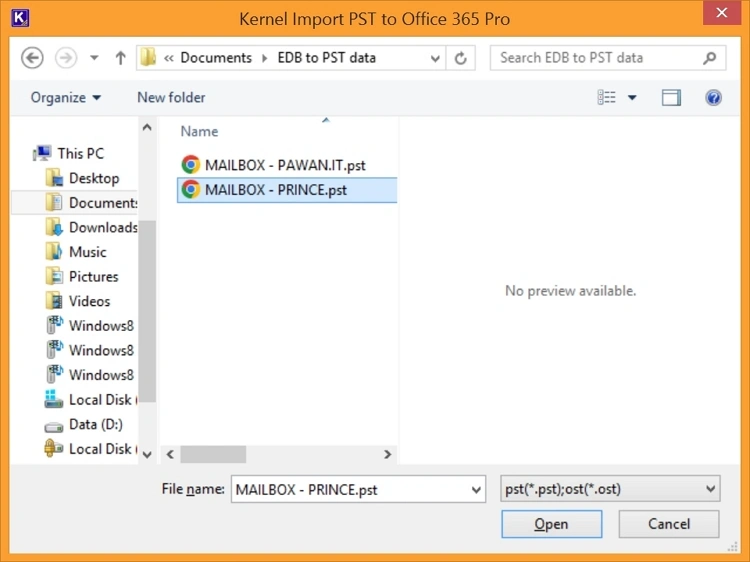Click the Desktop folder icon
This screenshot has height=562, width=750.
click(x=54, y=178)
